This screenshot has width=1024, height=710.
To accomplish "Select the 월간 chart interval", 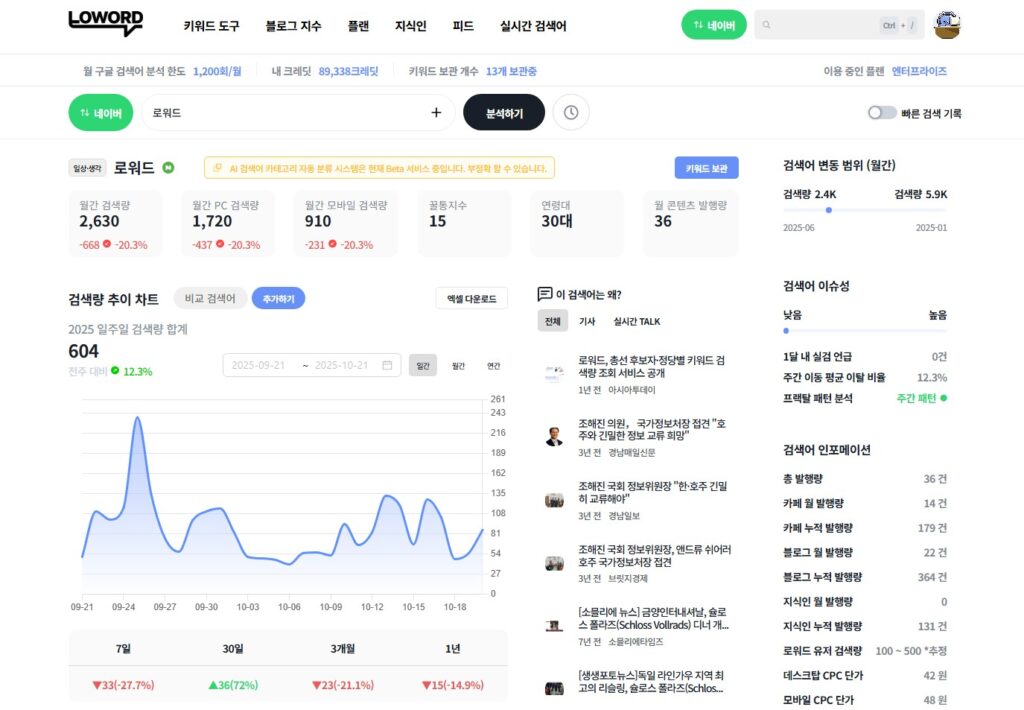I will pos(458,366).
